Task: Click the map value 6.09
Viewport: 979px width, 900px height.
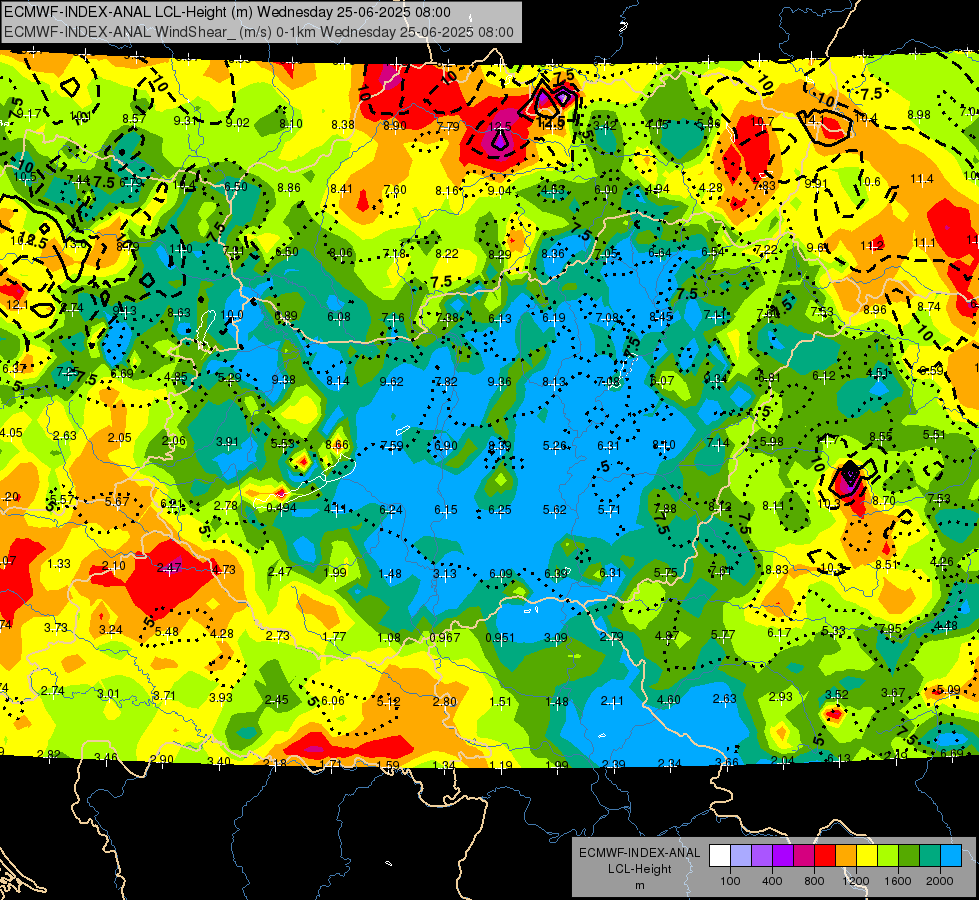Action: 500,573
